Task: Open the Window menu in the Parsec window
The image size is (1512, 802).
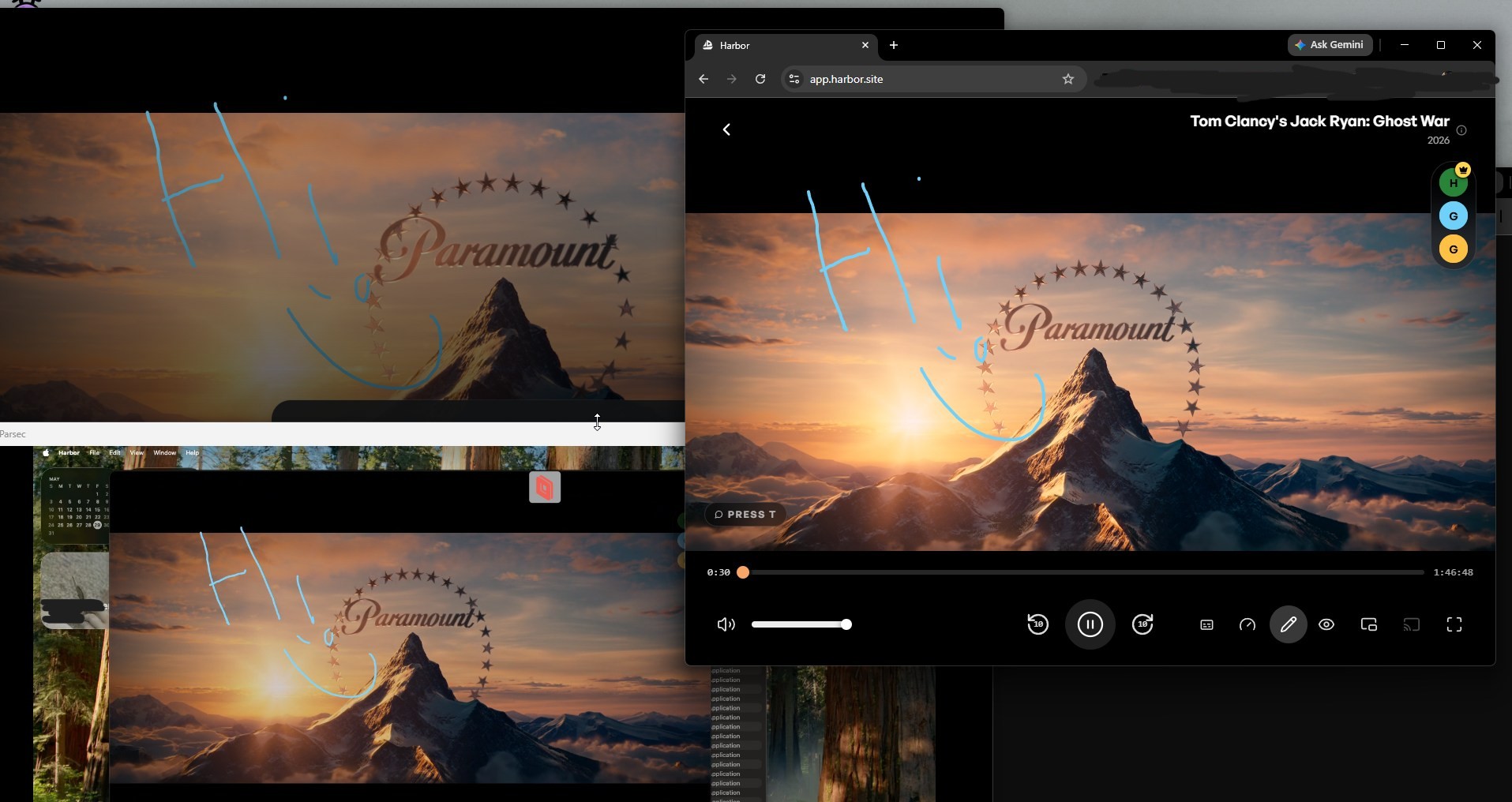Action: pyautogui.click(x=164, y=453)
